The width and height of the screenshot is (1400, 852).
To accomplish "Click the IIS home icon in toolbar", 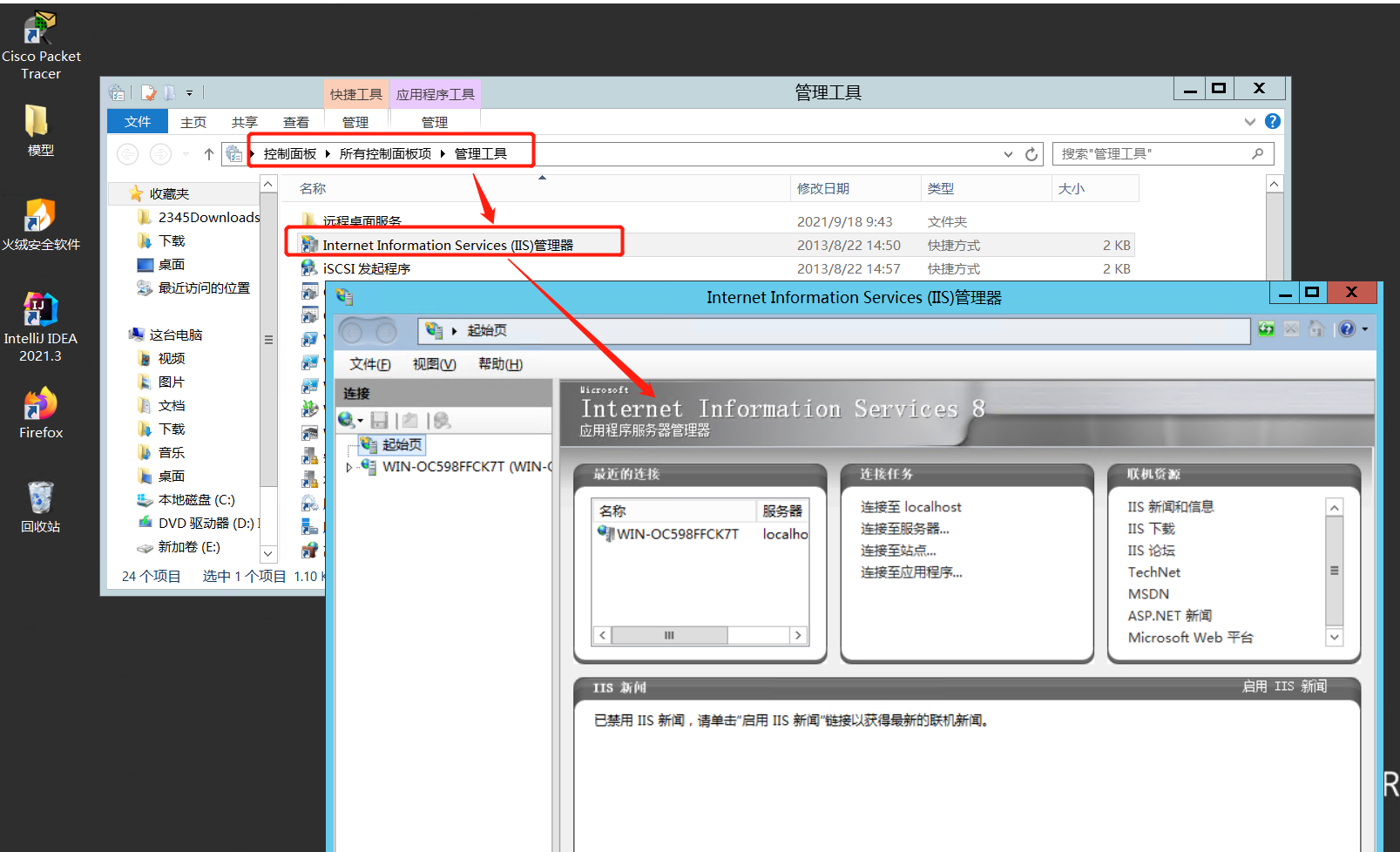I will click(x=1316, y=329).
